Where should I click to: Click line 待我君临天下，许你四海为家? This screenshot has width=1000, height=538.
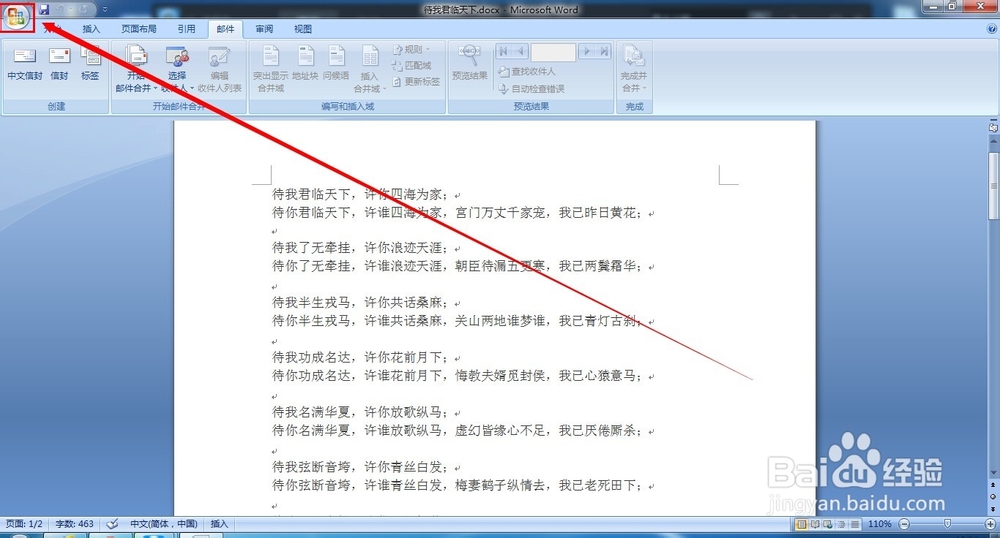click(361, 194)
